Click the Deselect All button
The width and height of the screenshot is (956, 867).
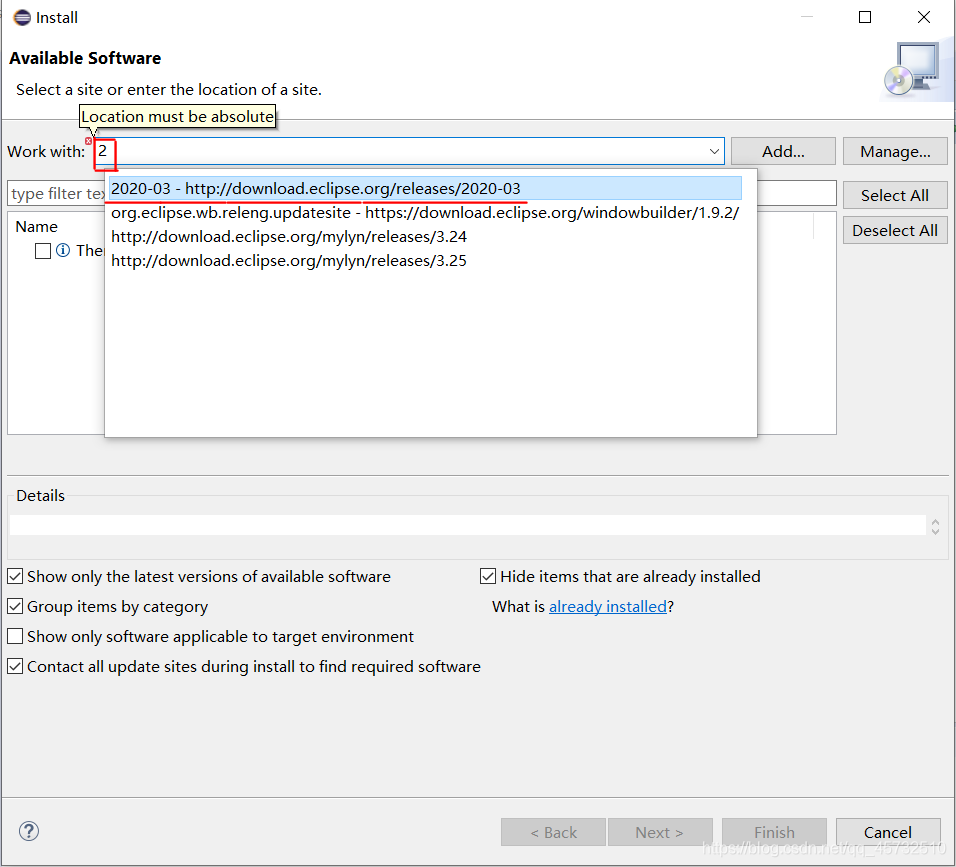click(x=895, y=230)
